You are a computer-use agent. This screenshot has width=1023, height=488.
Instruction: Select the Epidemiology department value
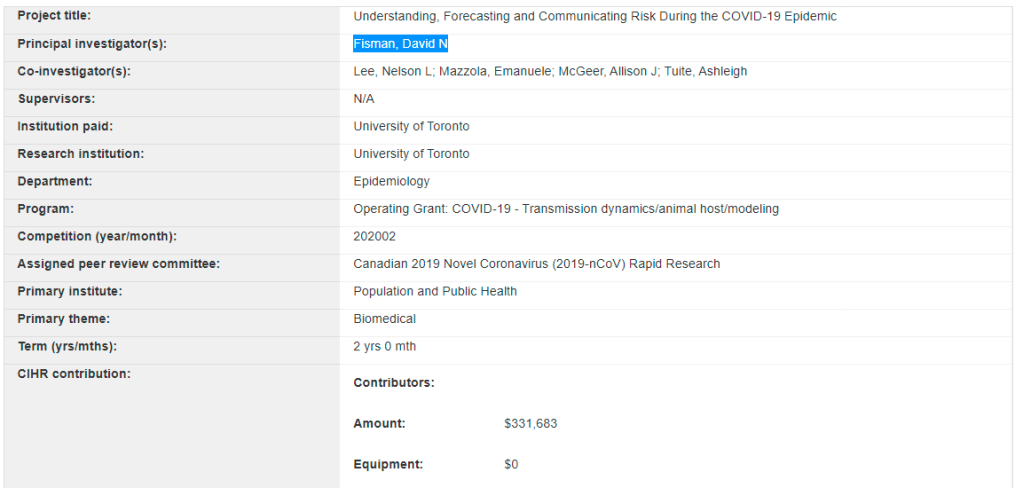point(391,182)
